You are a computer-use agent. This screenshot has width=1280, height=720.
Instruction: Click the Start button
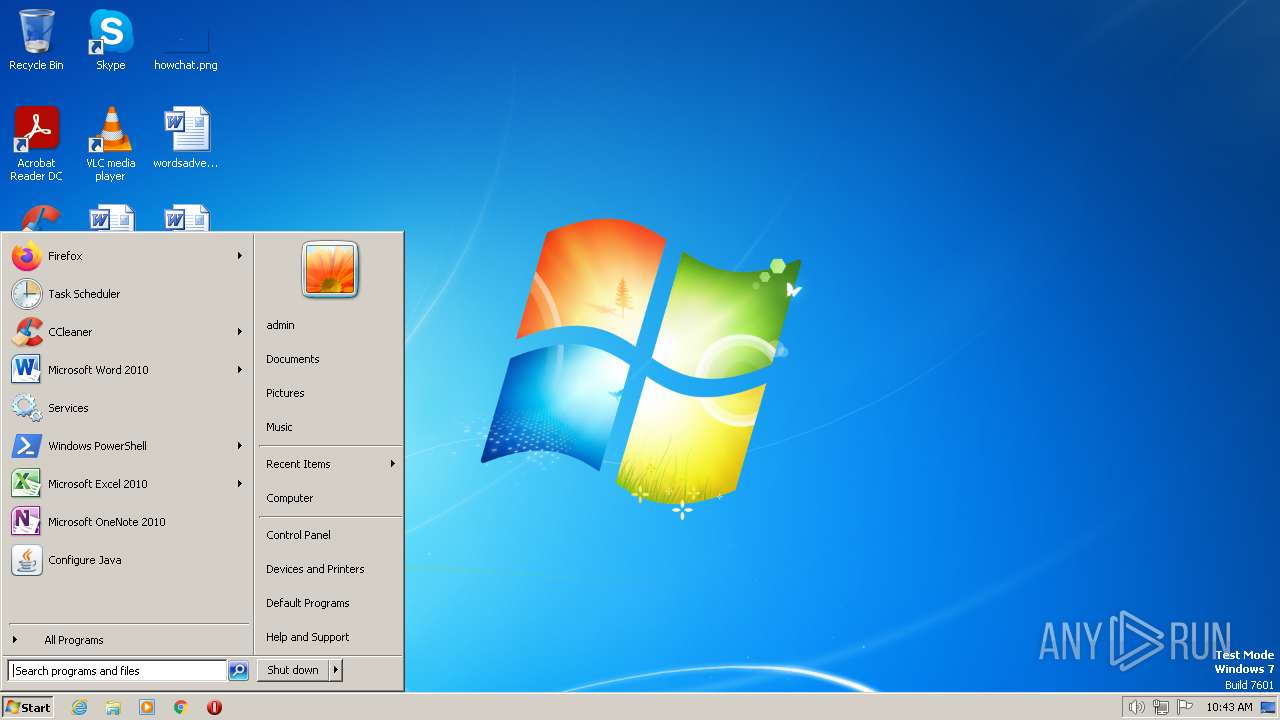tap(28, 707)
